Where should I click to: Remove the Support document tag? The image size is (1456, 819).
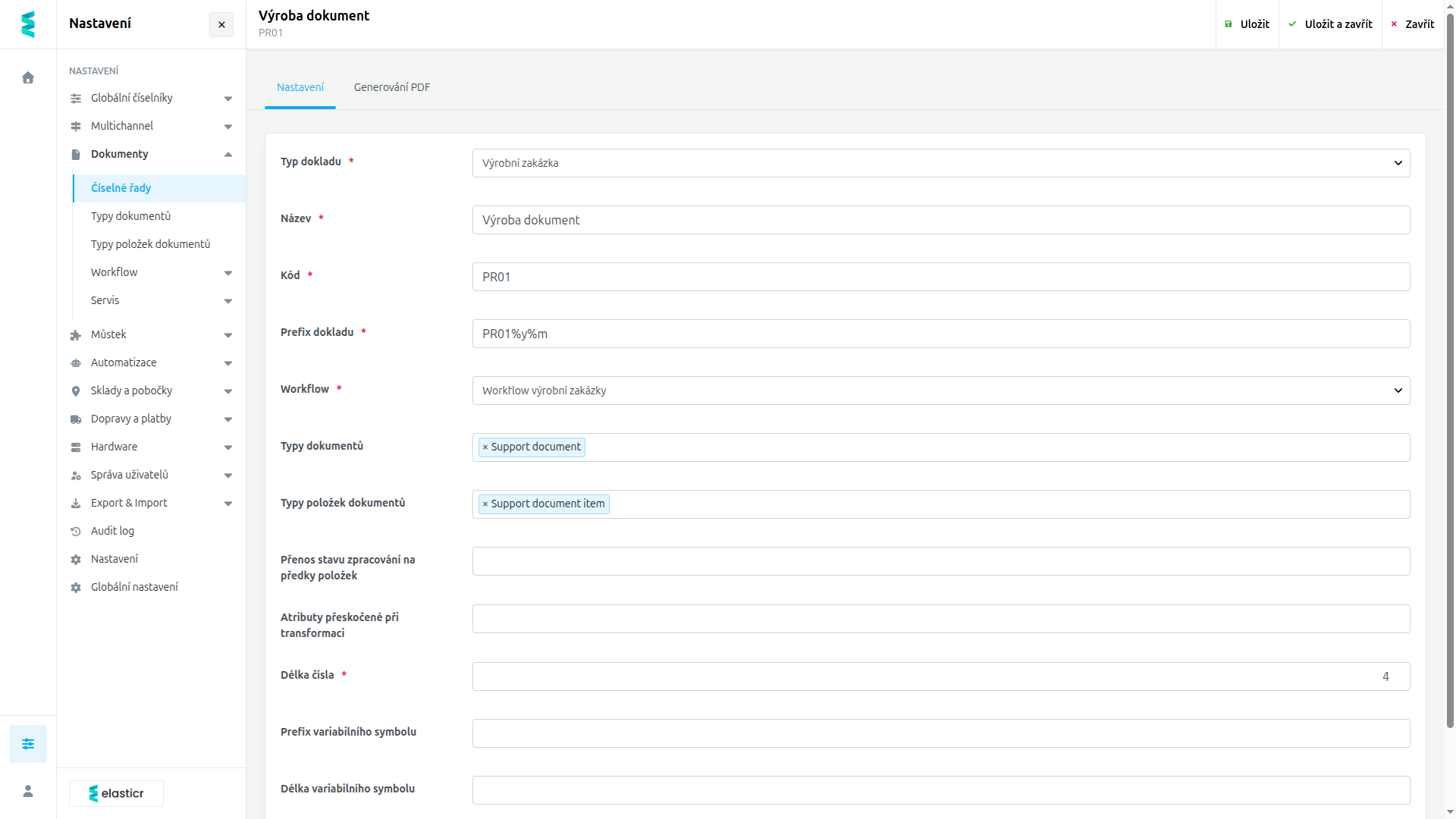[485, 447]
